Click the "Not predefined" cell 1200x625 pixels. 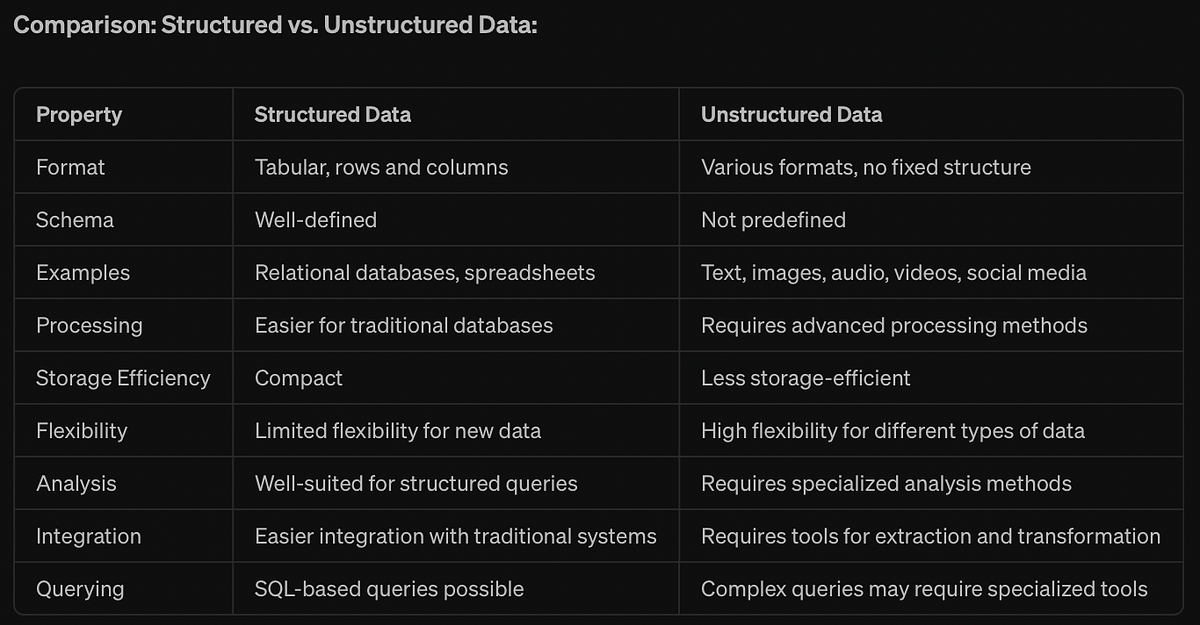(x=773, y=220)
